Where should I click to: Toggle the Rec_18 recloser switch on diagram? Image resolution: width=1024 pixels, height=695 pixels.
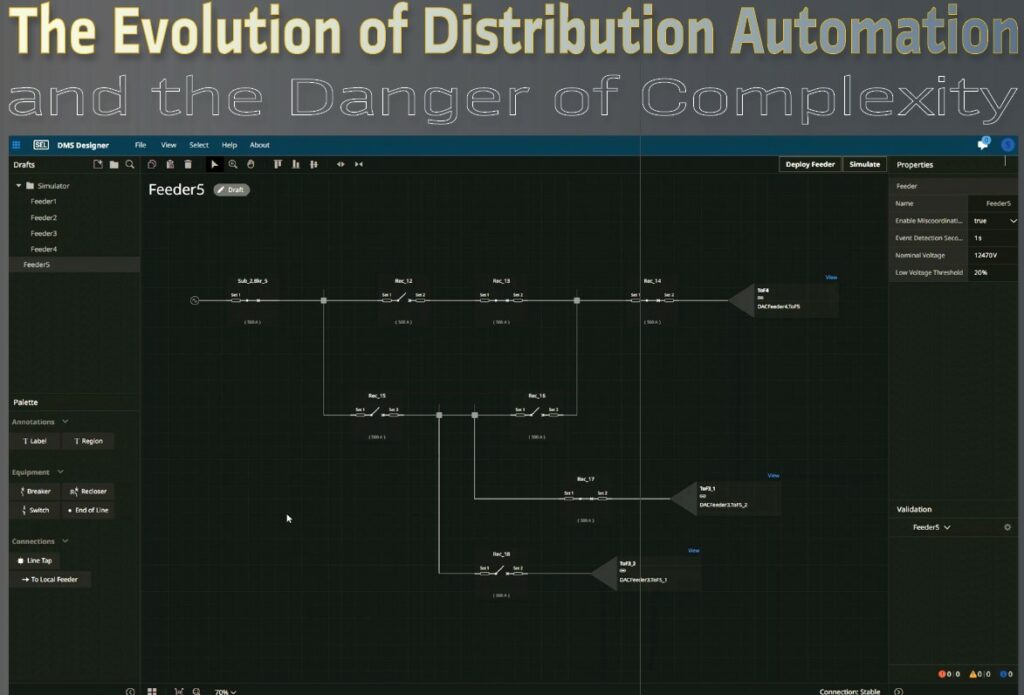click(x=501, y=572)
